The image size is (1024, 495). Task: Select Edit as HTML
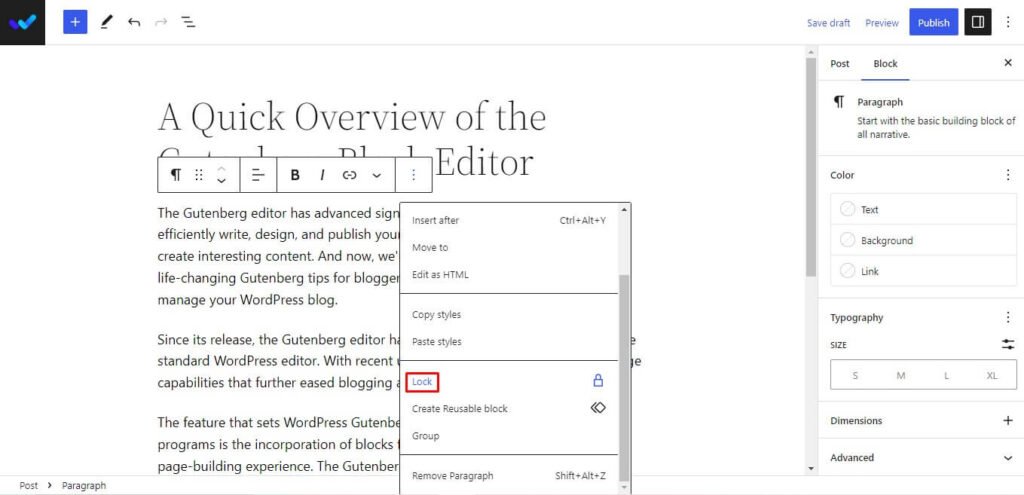509,274
